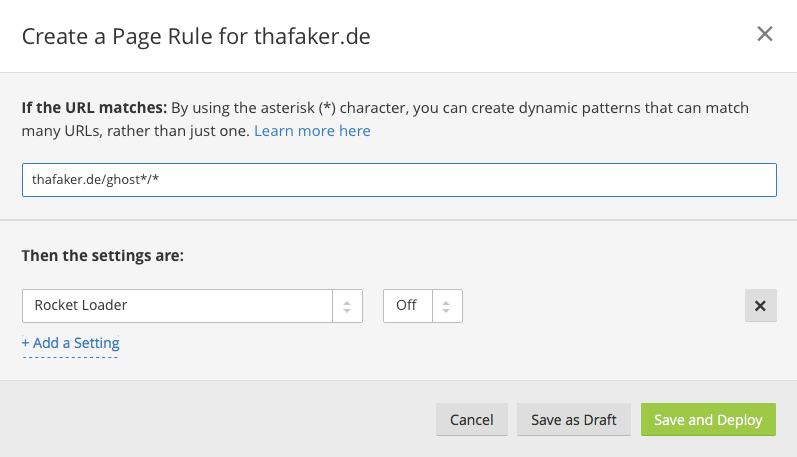Viewport: 797px width, 457px height.
Task: Click the arrows beside the Off value
Action: pyautogui.click(x=447, y=306)
